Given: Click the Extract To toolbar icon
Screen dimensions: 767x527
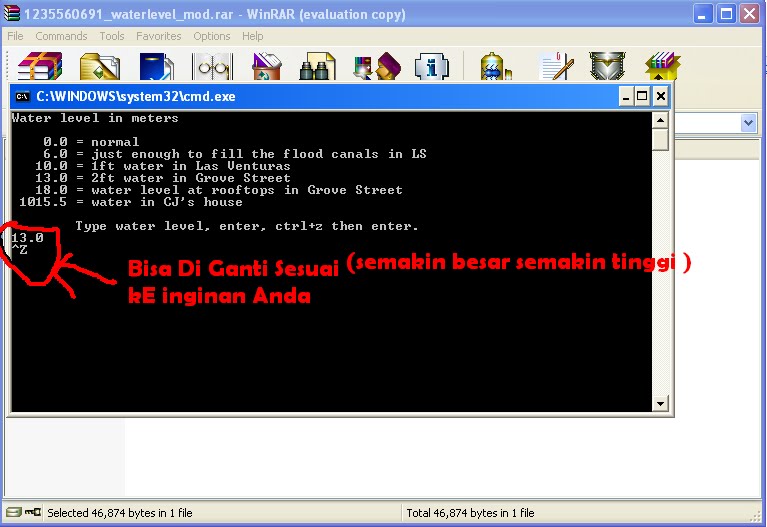Looking at the screenshot, I should click(100, 67).
